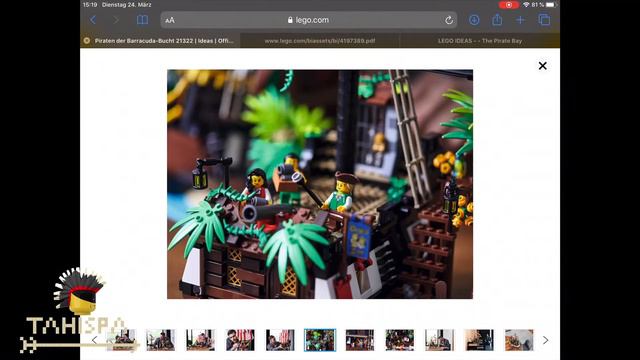Viewport: 640px width, 360px height.
Task: Tap the battery 81 % indicator
Action: coord(544,5)
